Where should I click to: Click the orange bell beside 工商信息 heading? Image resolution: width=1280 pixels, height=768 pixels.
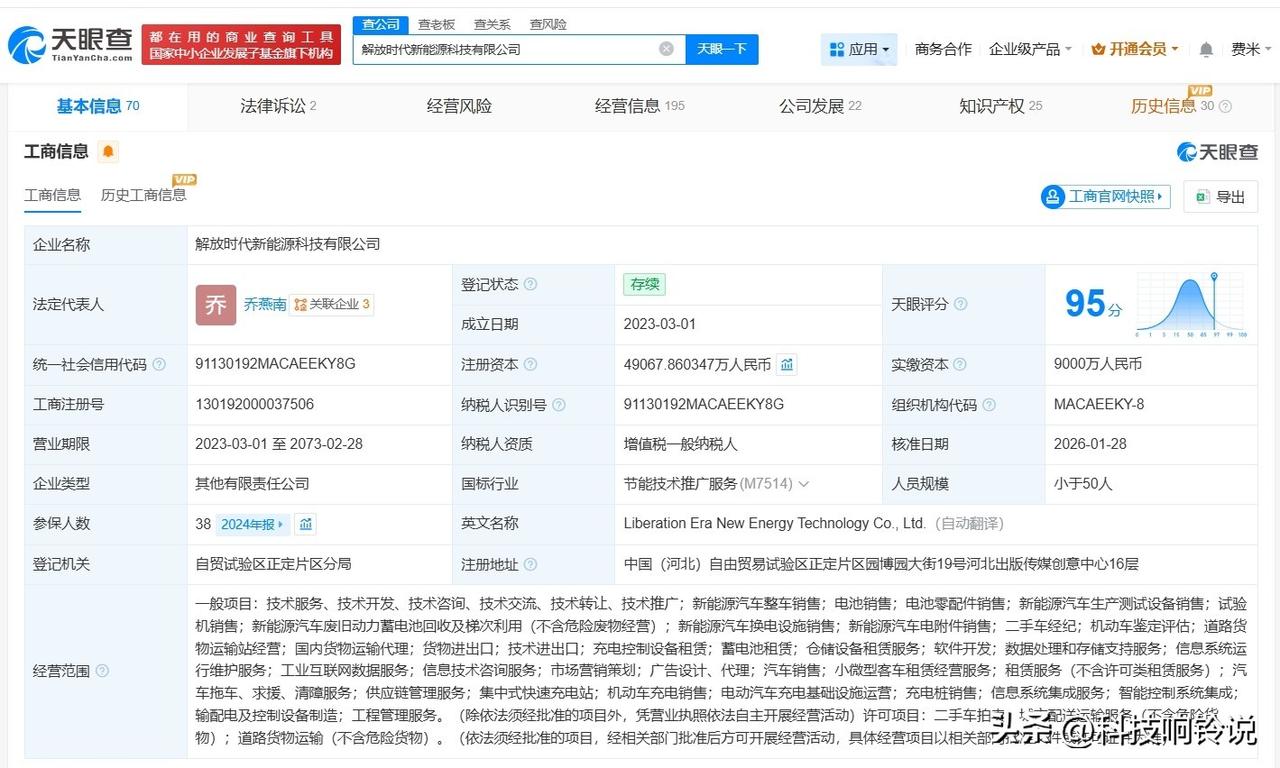pos(108,152)
